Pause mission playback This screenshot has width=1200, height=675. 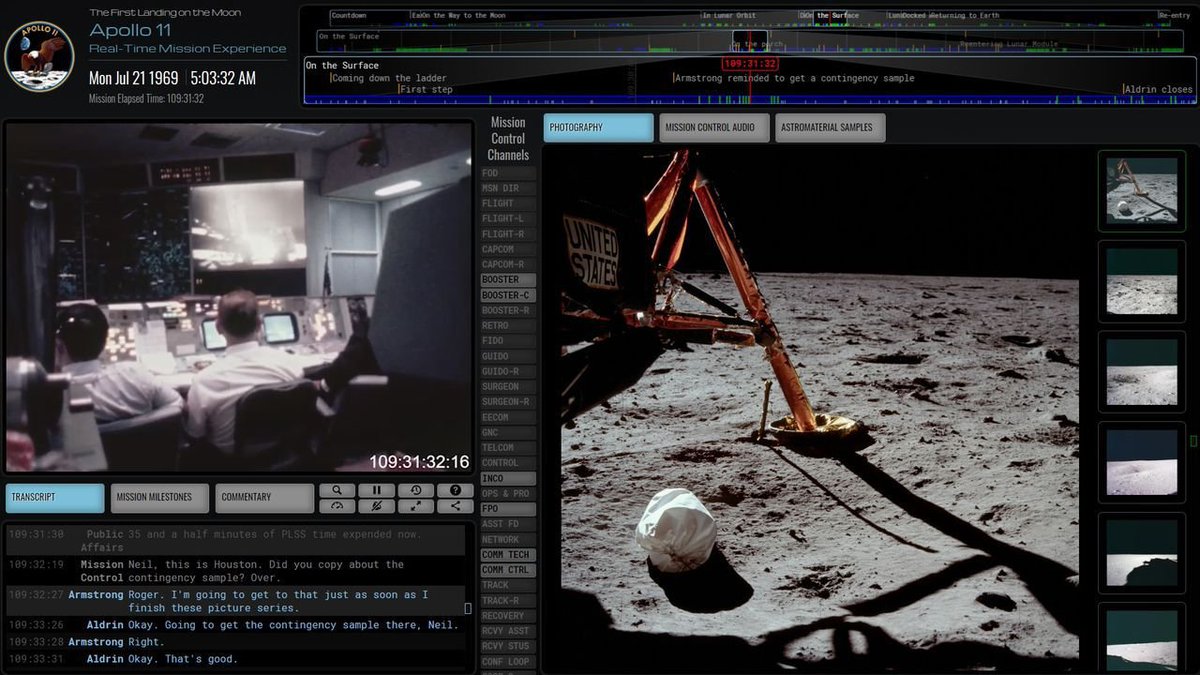[x=376, y=490]
